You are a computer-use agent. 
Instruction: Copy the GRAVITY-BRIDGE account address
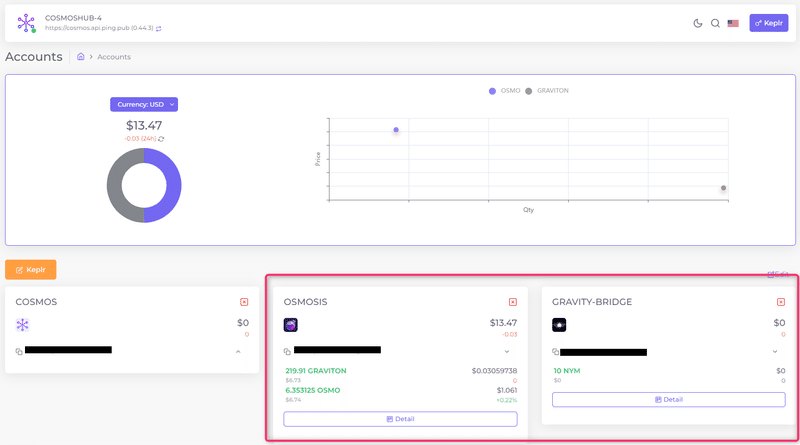pos(556,352)
